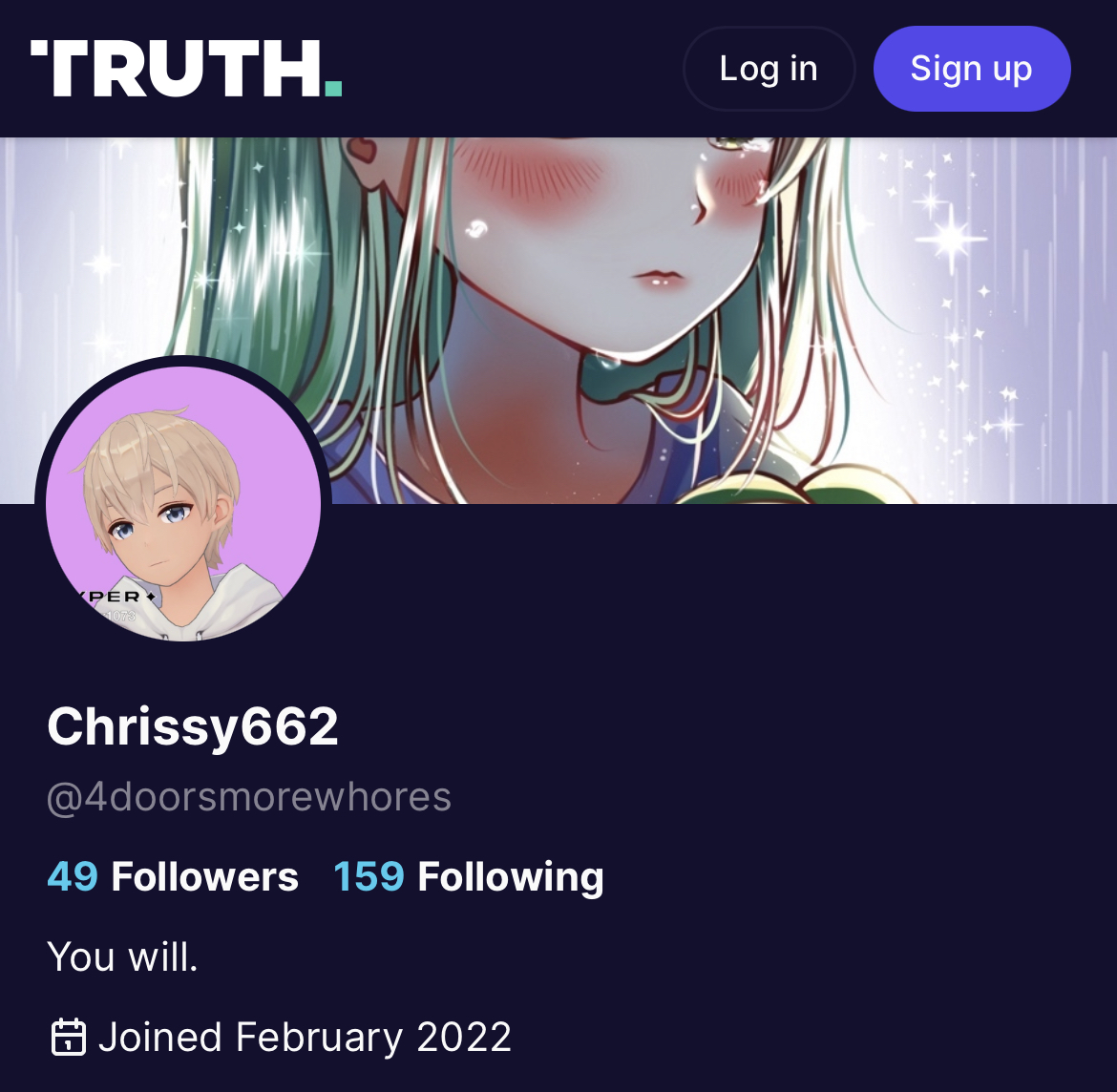Click the Joined February 2022 text

click(305, 1038)
